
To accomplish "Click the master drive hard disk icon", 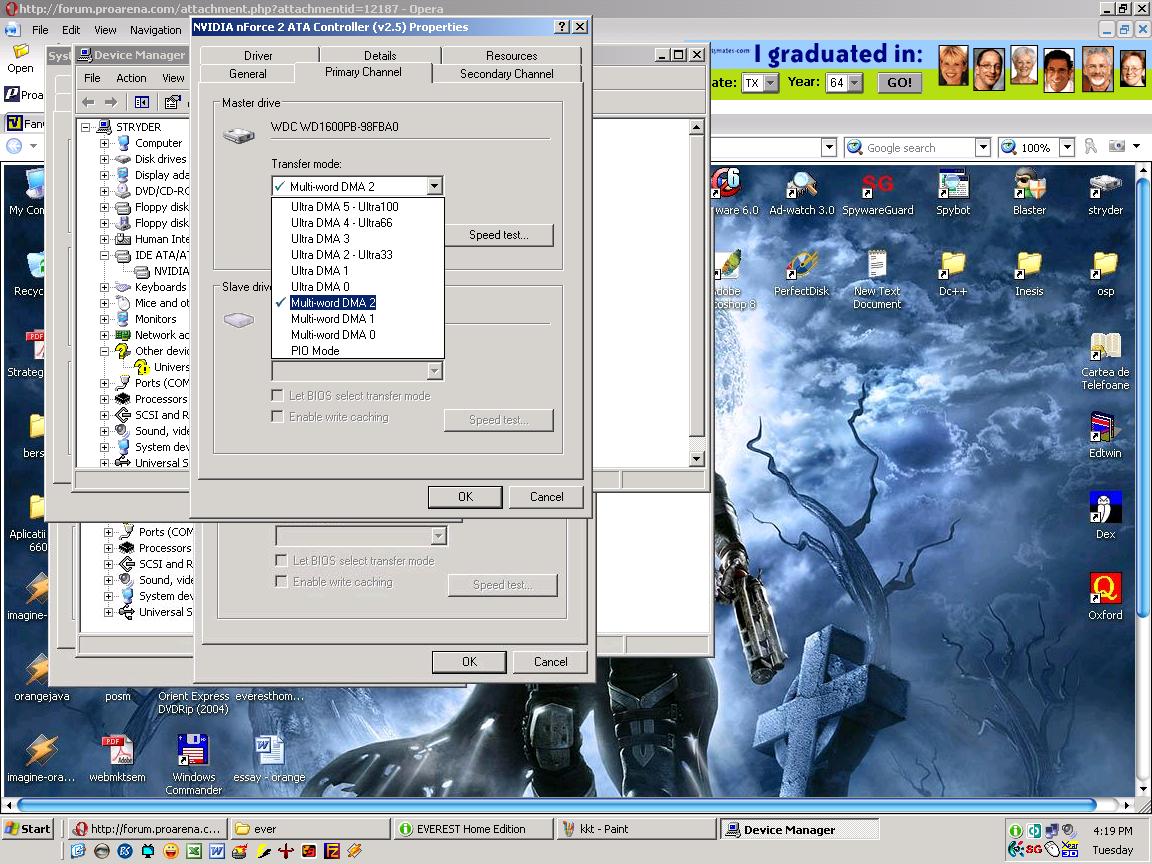I will pos(239,135).
